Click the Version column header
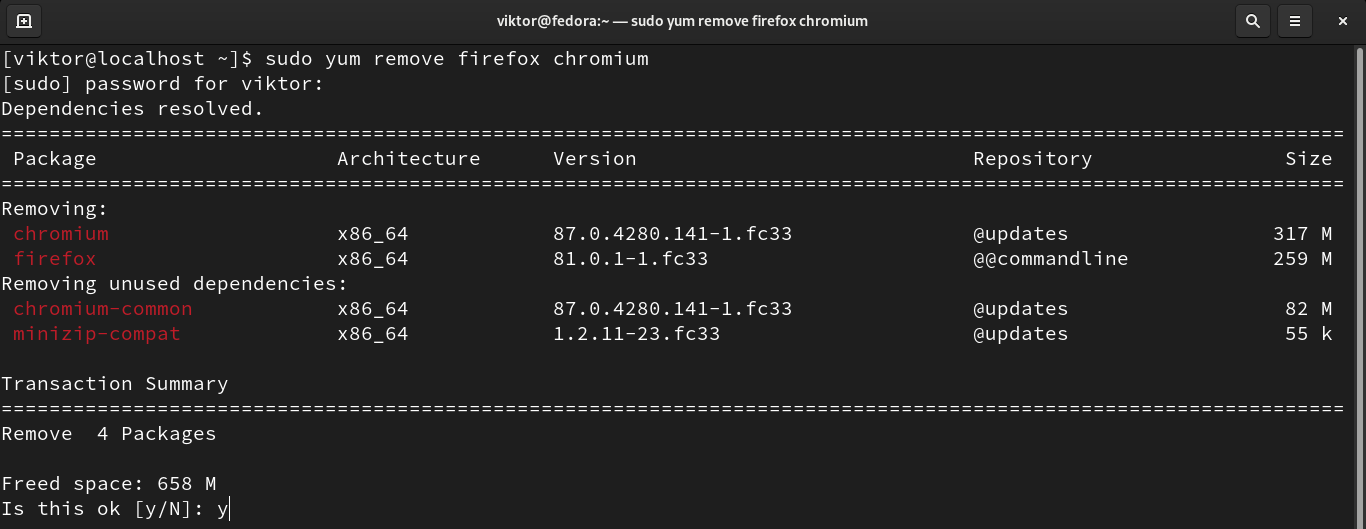This screenshot has height=529, width=1366. (x=594, y=159)
